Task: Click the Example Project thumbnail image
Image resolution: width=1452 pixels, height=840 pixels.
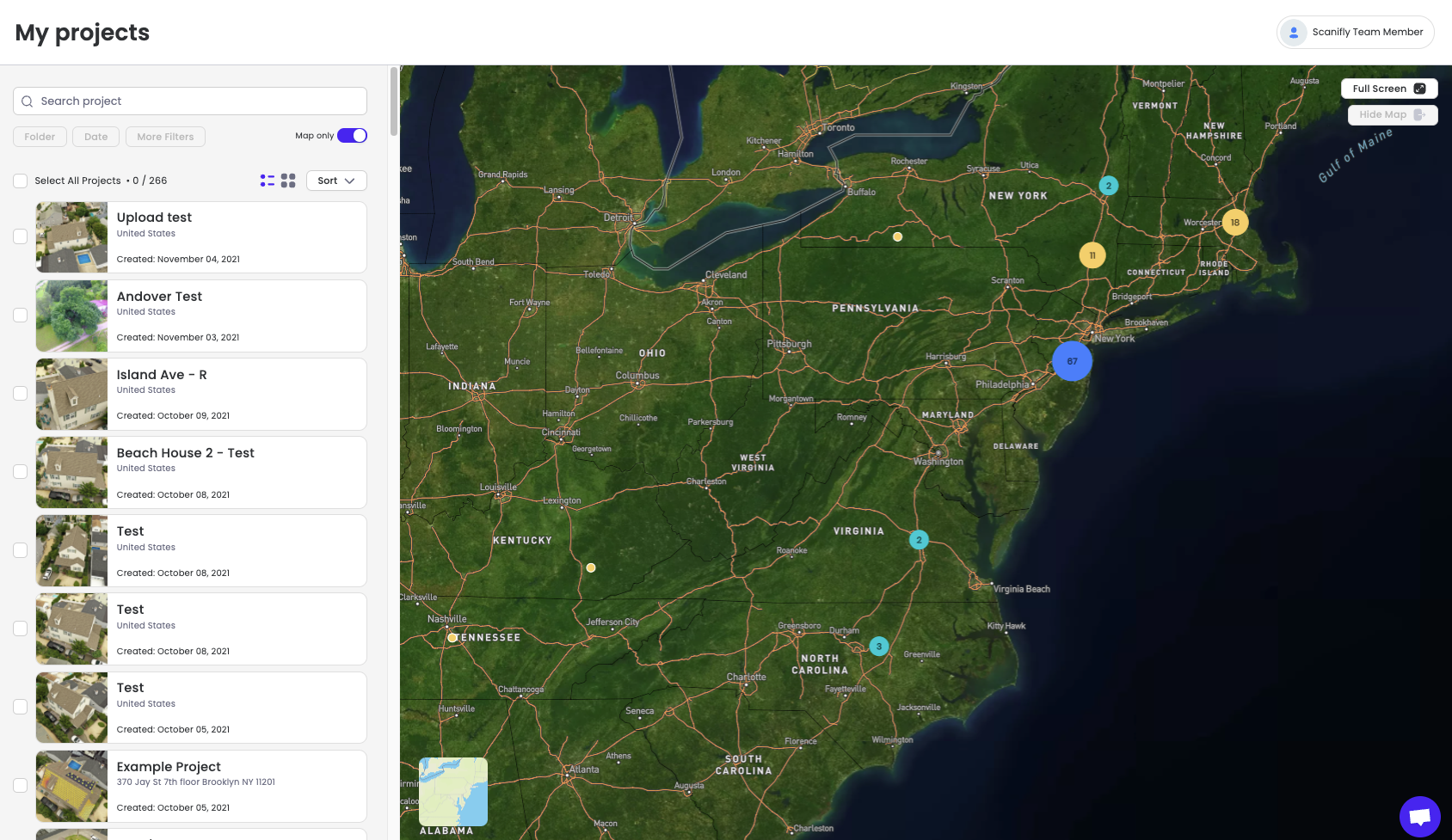Action: pyautogui.click(x=71, y=786)
